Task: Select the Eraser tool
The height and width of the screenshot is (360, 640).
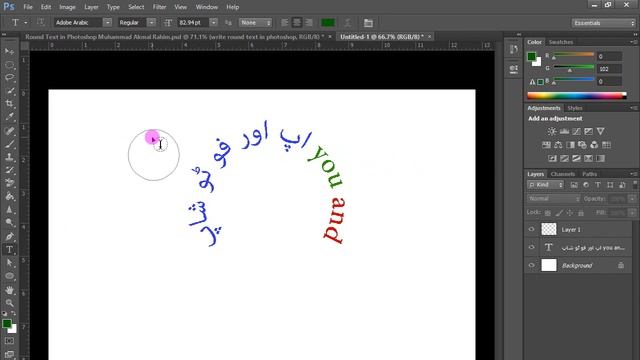Action: pos(9,183)
